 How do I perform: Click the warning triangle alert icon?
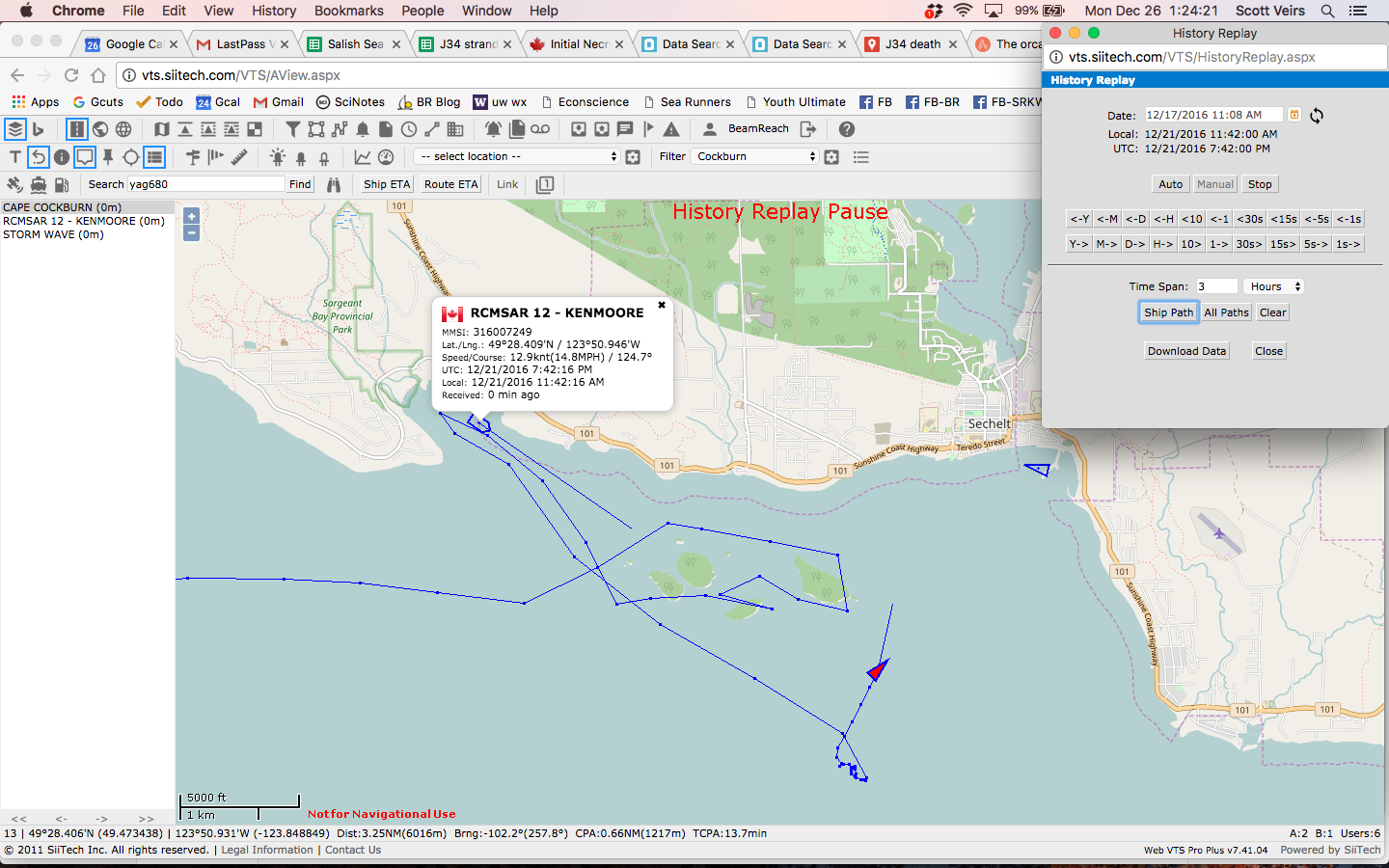[x=671, y=129]
